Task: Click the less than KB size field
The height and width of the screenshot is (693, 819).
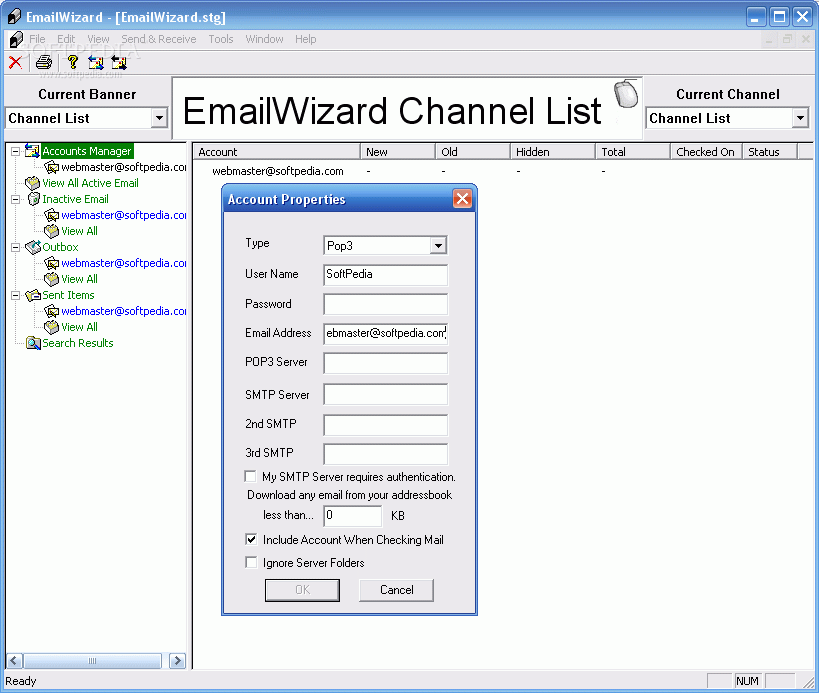Action: tap(353, 516)
